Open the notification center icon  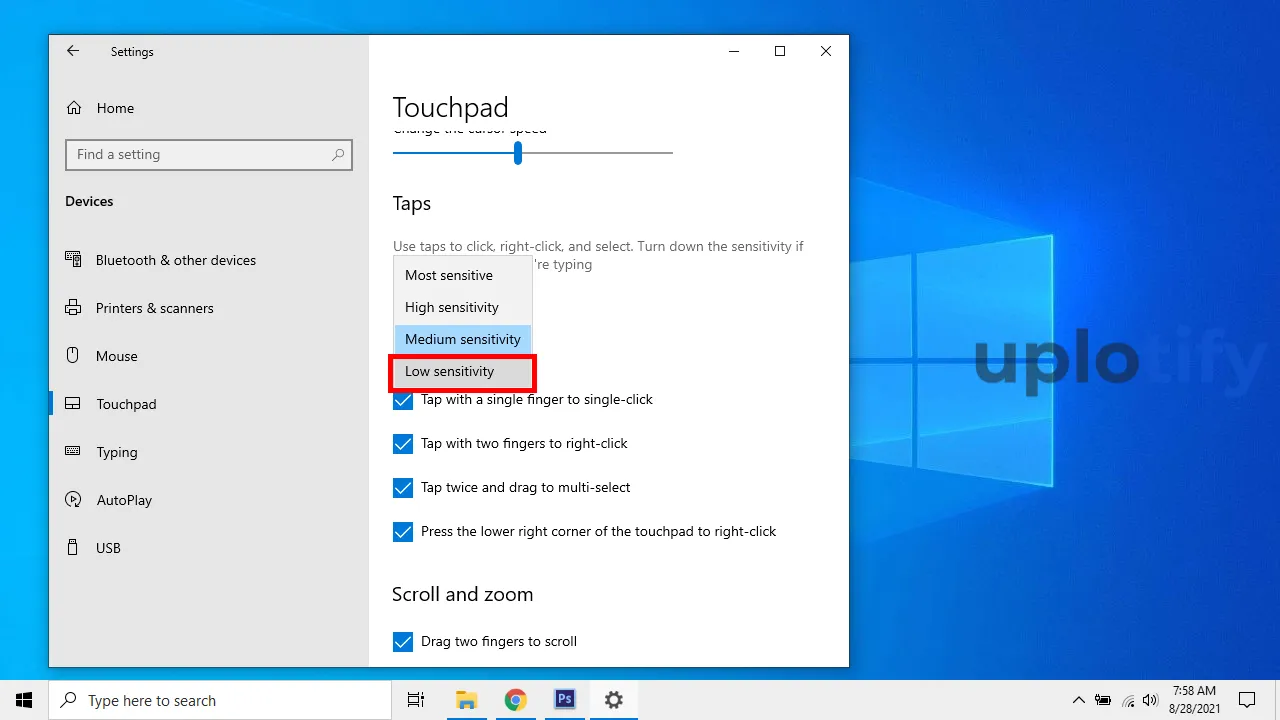point(1247,700)
